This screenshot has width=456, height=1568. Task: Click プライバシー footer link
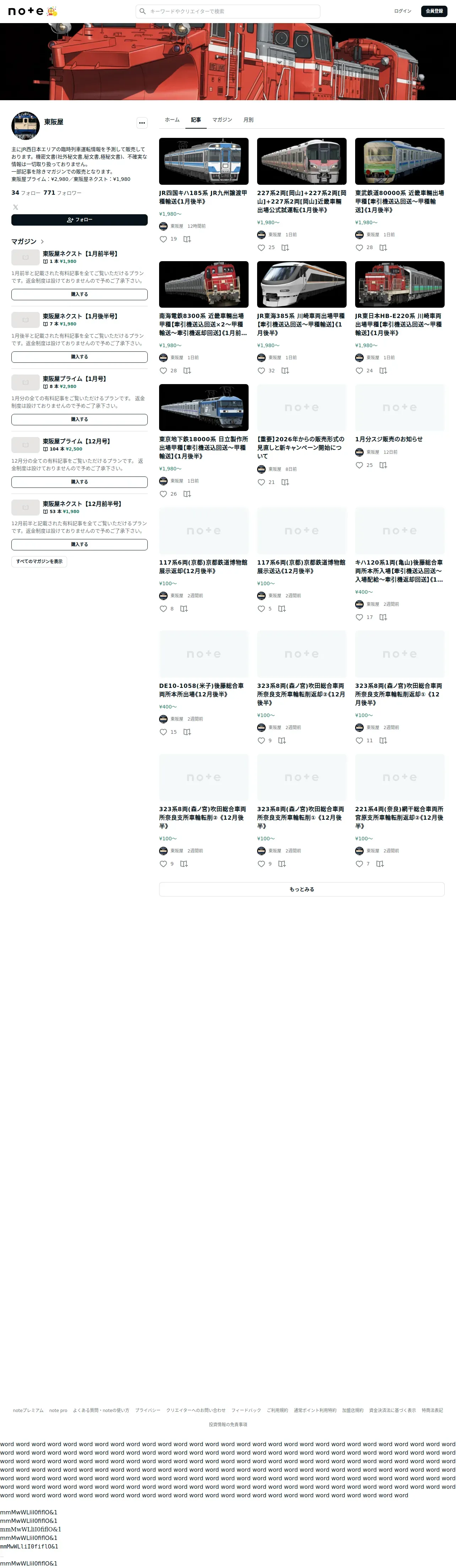pyautogui.click(x=148, y=1410)
